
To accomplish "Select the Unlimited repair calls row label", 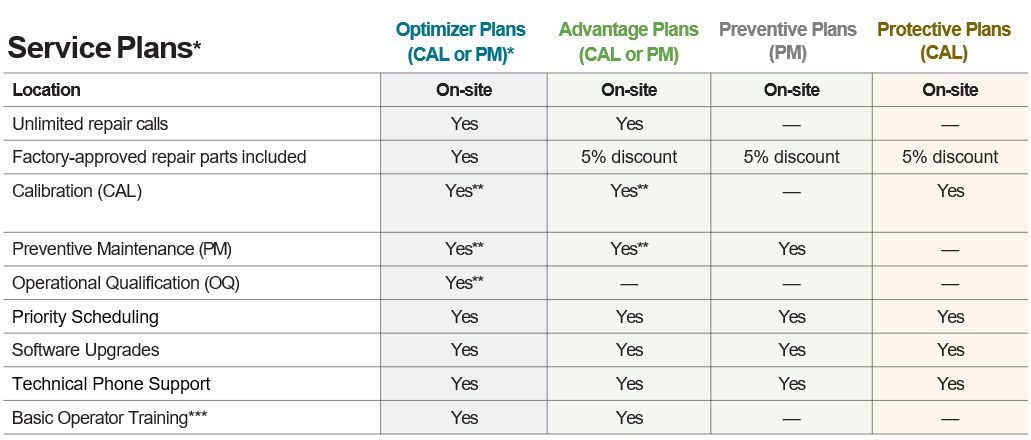I will 90,124.
